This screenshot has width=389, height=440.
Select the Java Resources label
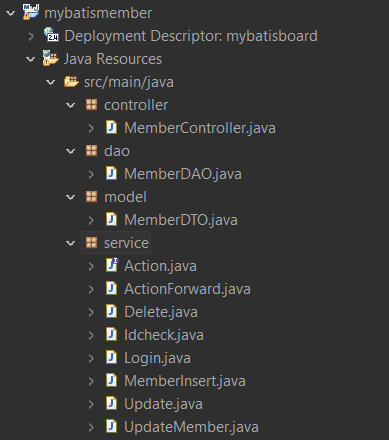point(113,59)
